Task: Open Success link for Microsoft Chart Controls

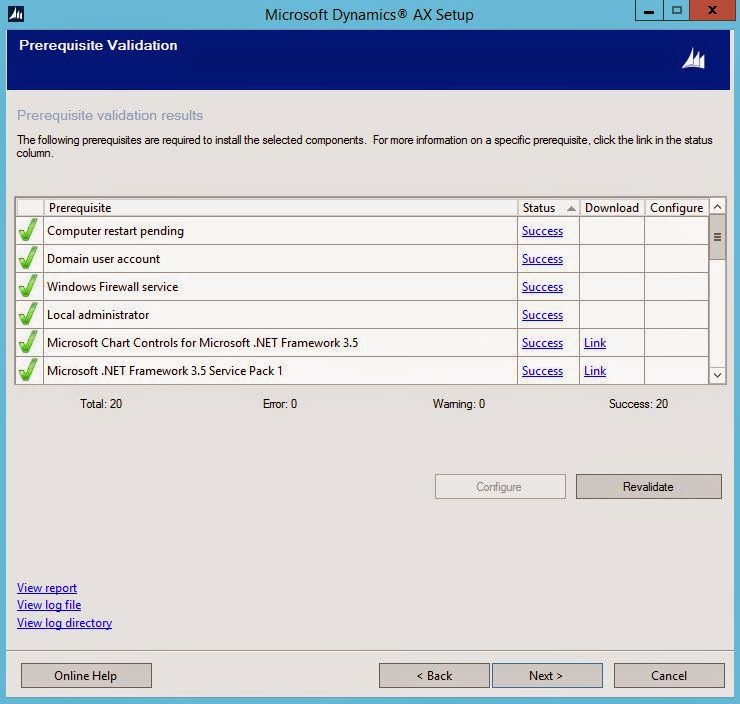Action: pos(542,343)
